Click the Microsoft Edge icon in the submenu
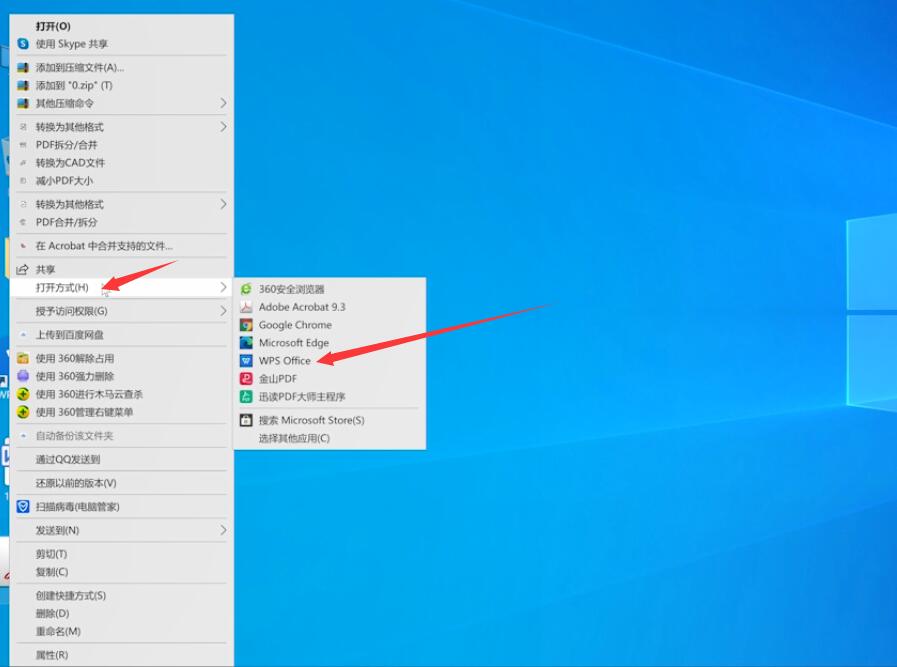 [246, 343]
